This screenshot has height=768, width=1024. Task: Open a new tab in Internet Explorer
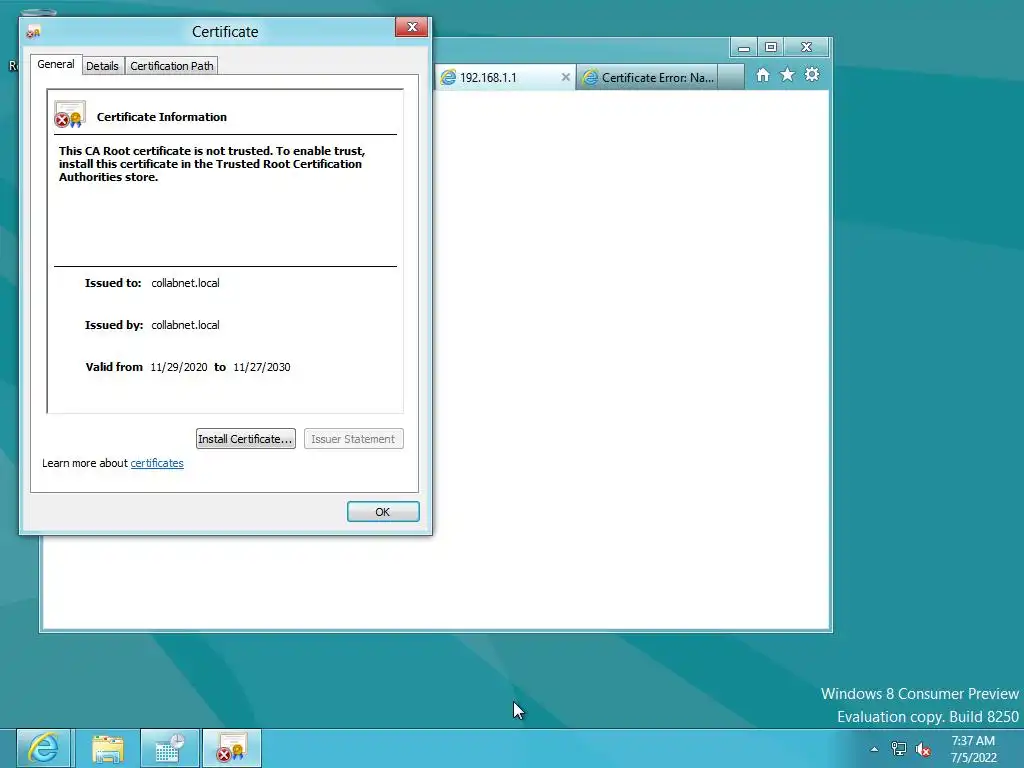[731, 78]
